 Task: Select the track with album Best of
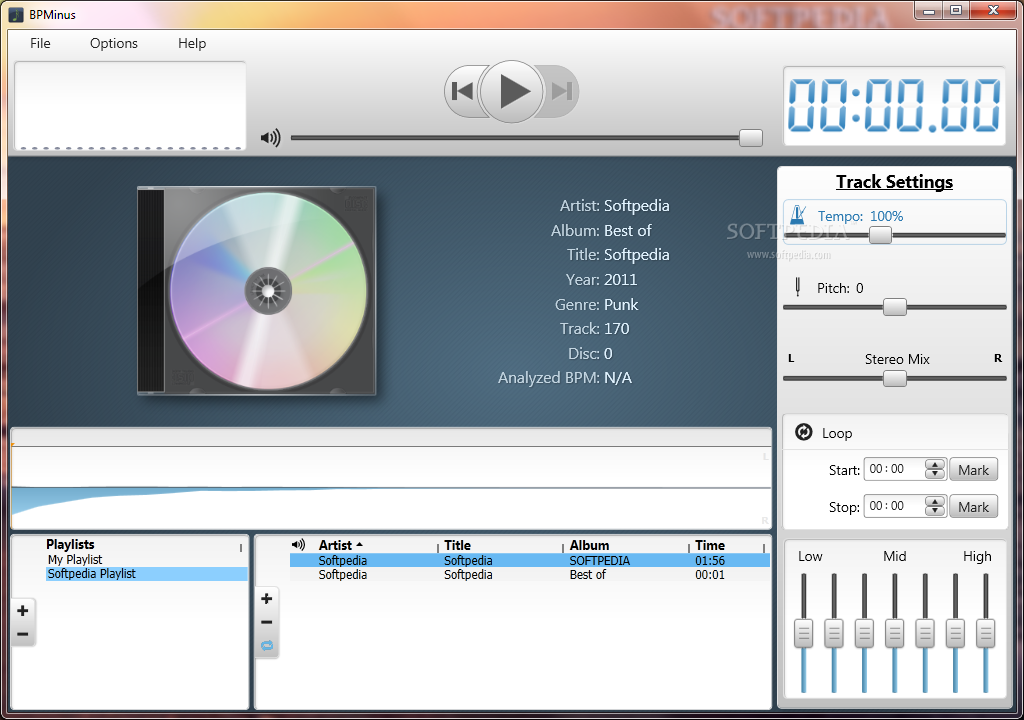(x=530, y=574)
